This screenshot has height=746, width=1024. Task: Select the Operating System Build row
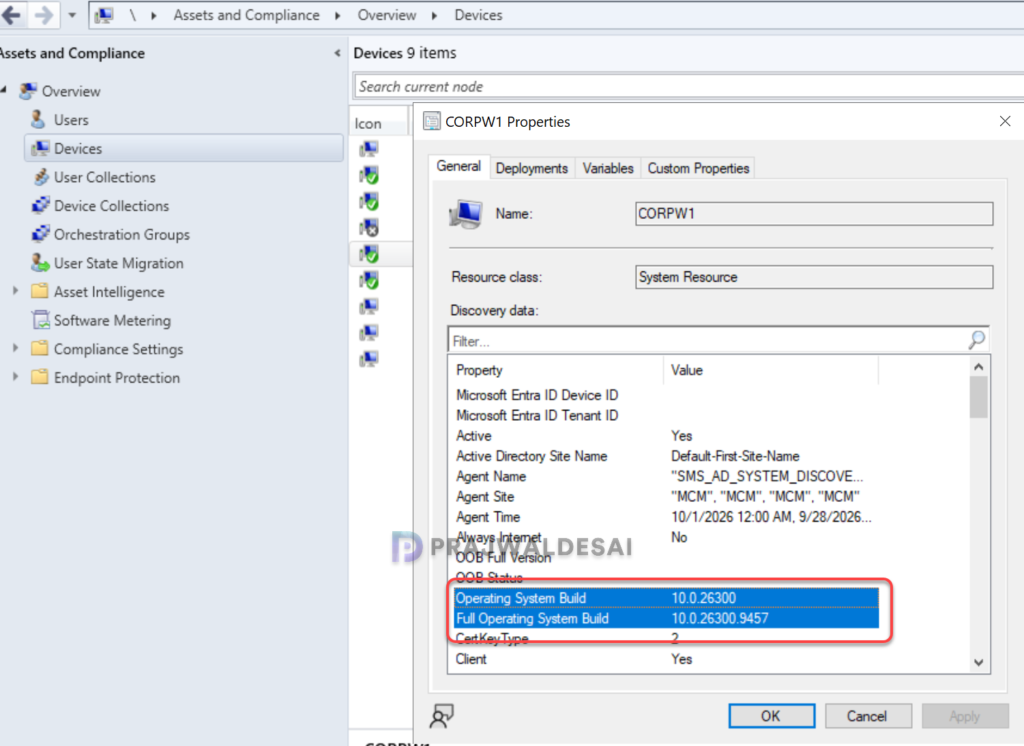666,598
